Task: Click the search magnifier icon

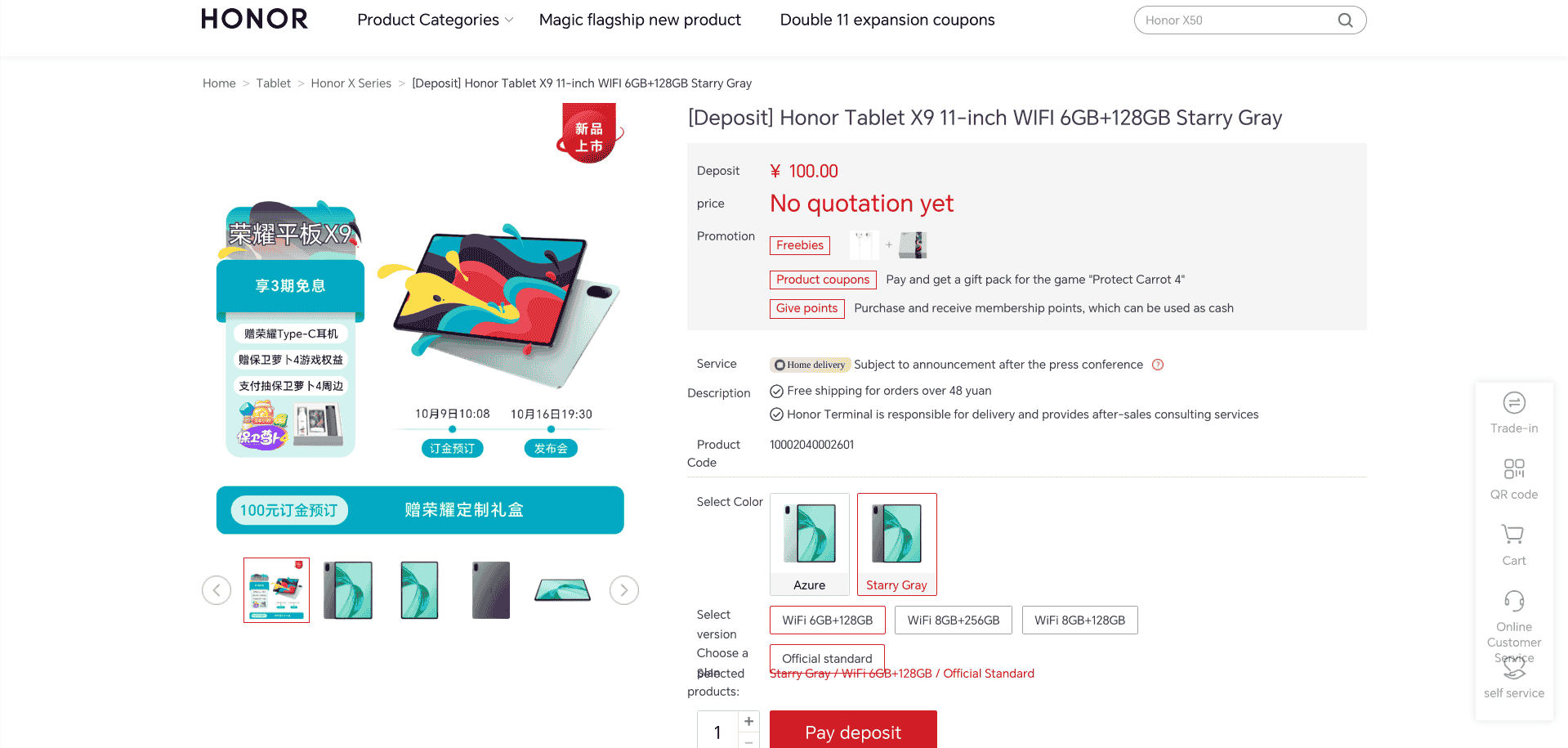Action: (x=1345, y=20)
